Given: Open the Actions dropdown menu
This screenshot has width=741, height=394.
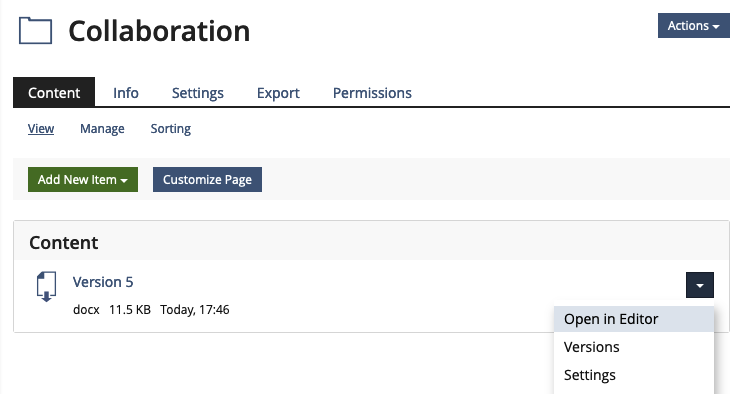Looking at the screenshot, I should (x=693, y=26).
